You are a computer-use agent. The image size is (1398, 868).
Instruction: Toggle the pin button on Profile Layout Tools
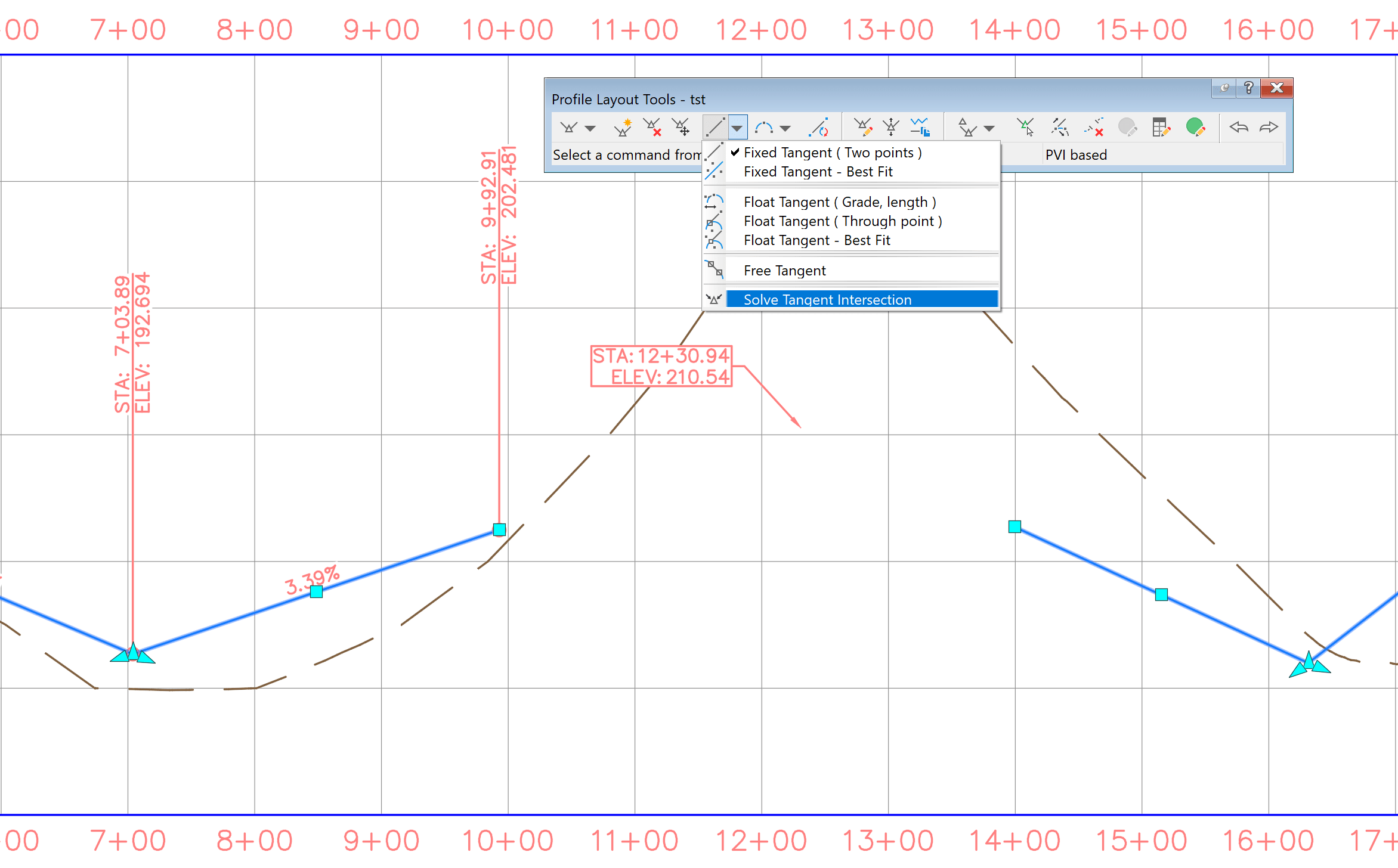(x=1224, y=88)
